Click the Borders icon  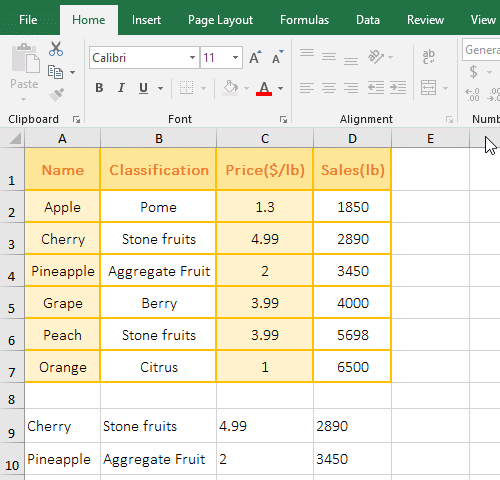pos(186,88)
